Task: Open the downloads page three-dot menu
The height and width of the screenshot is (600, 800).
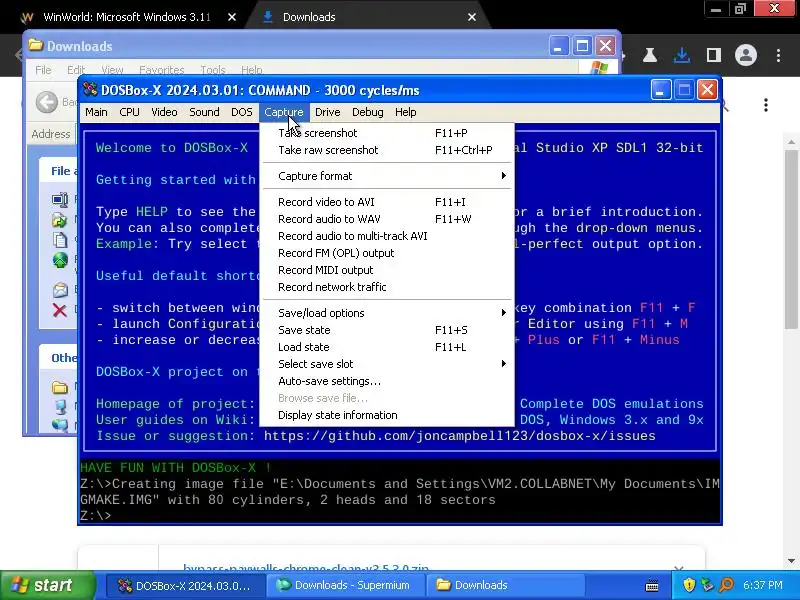Action: tap(766, 105)
